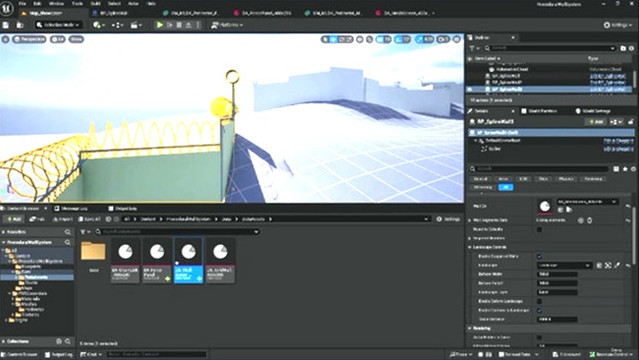Open the viewport options hamburger menu
639x360 pixels.
(x=5, y=39)
